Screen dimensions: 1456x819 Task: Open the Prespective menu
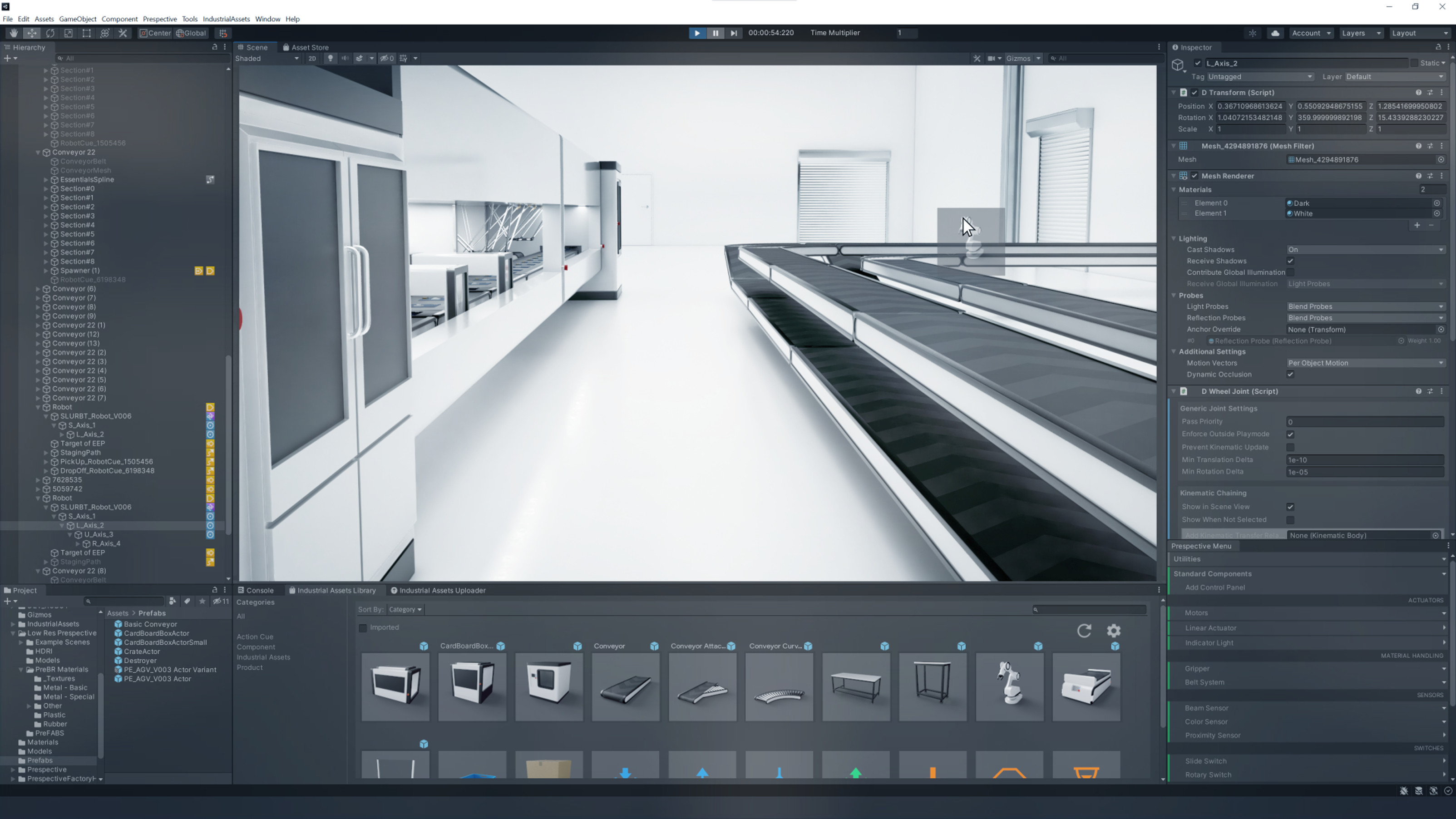[x=160, y=19]
